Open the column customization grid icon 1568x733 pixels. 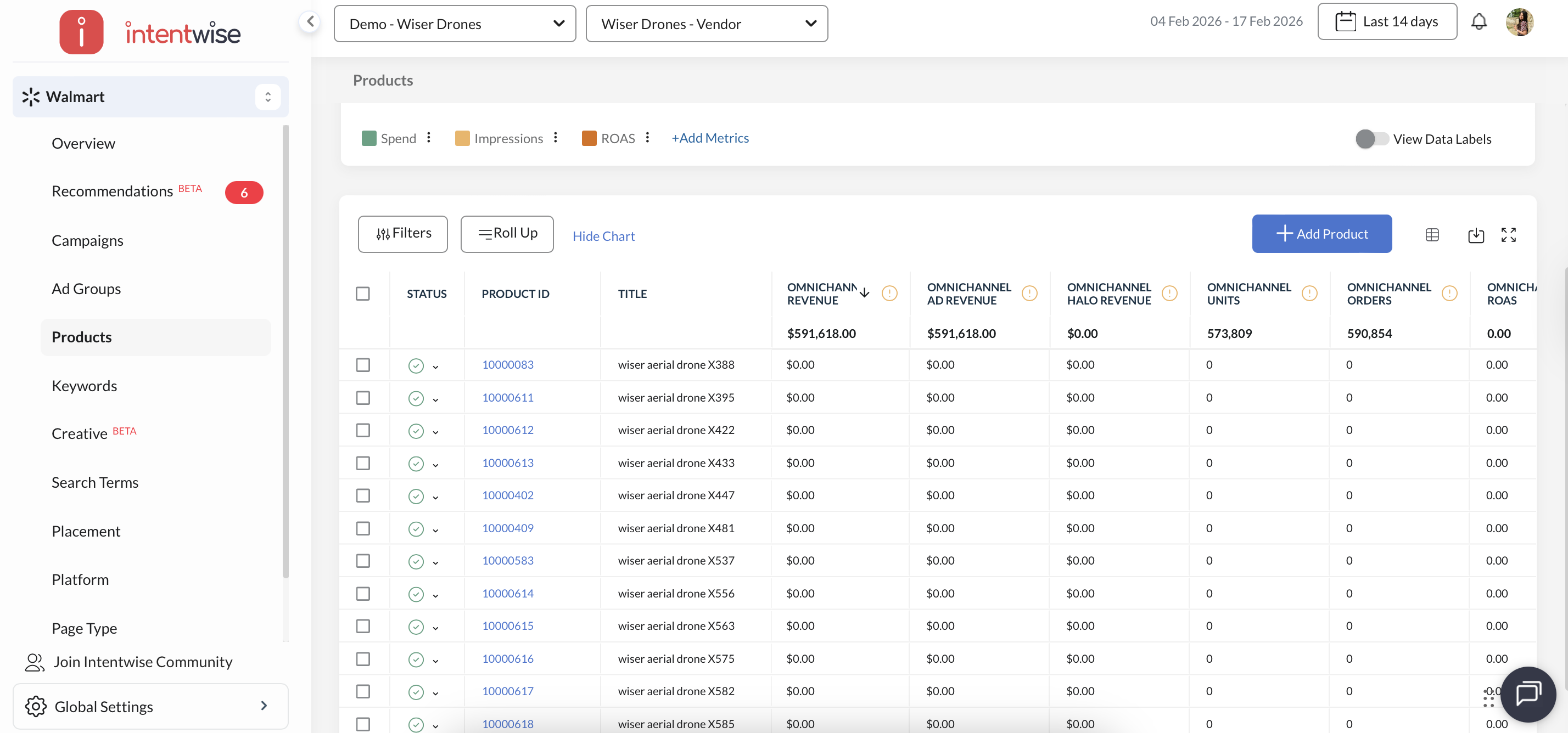click(x=1432, y=235)
